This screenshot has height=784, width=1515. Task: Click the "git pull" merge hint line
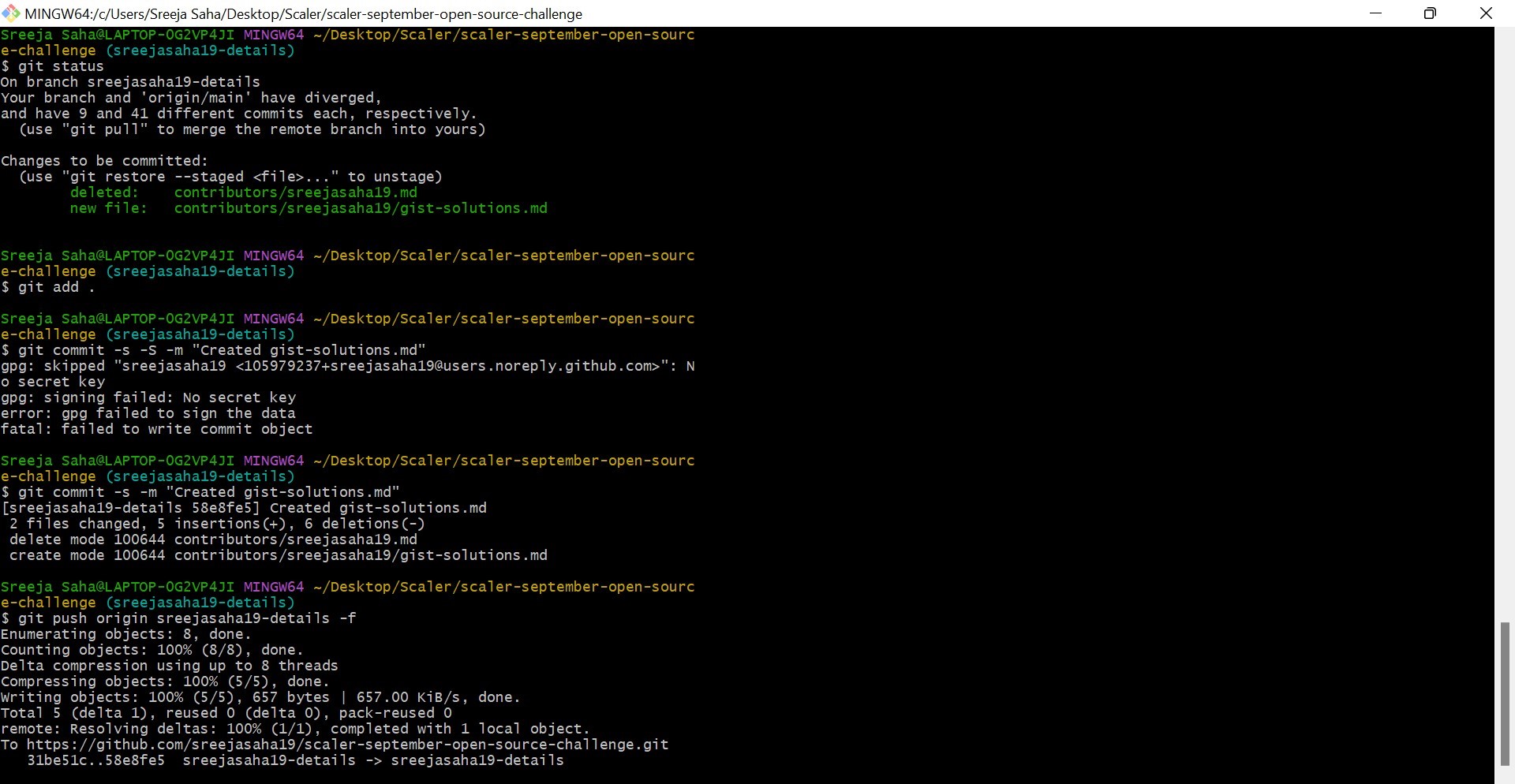pos(252,129)
